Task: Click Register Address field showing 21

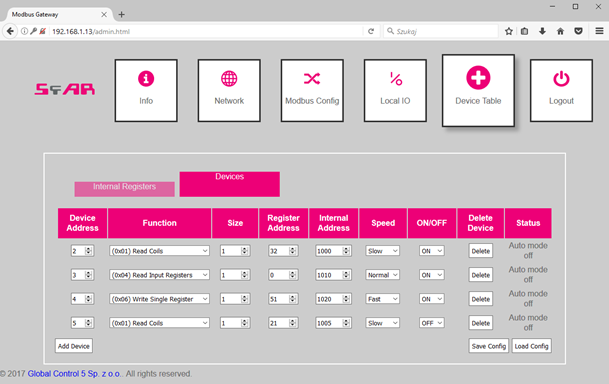Action: click(x=283, y=323)
